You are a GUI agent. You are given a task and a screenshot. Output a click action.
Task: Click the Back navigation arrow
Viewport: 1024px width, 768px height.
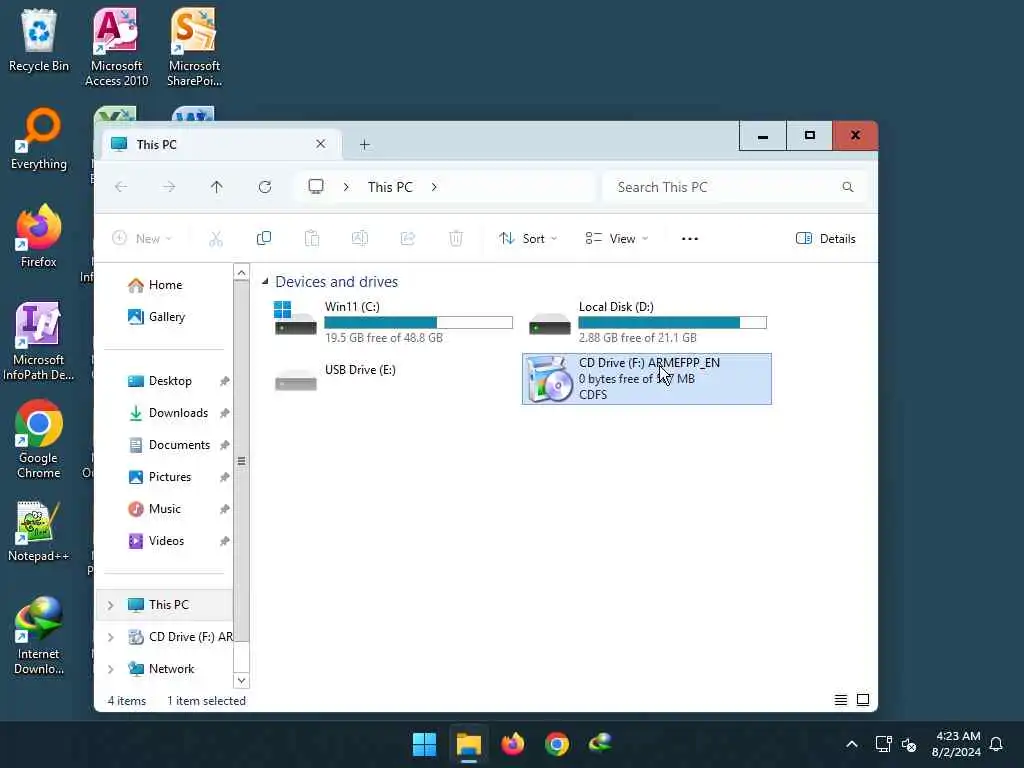click(121, 187)
